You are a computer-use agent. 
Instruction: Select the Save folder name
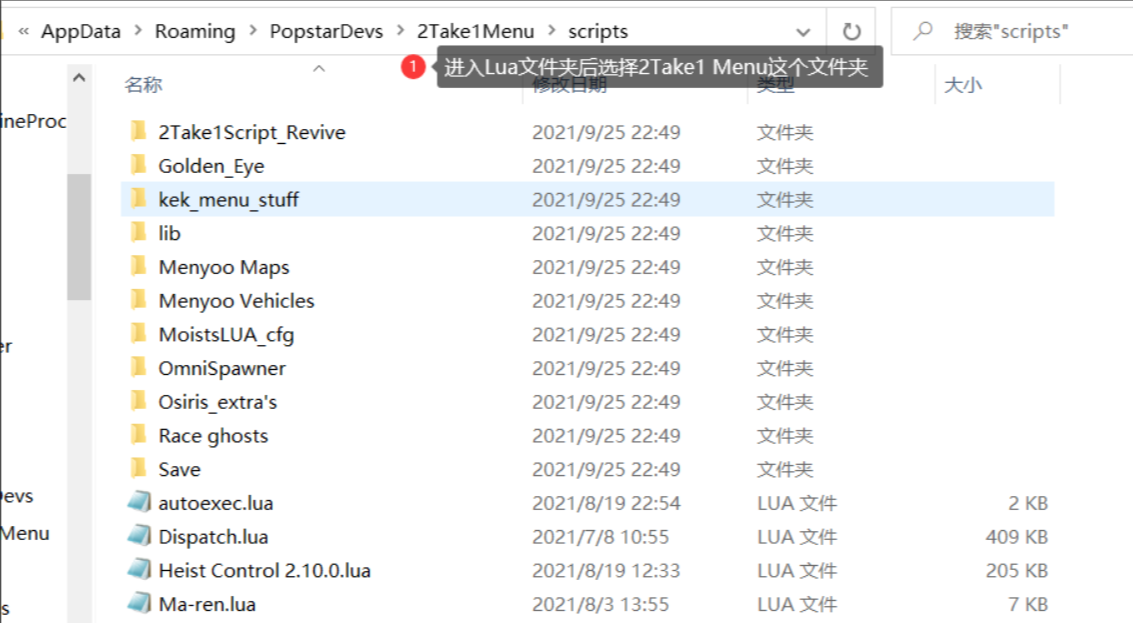click(x=179, y=470)
